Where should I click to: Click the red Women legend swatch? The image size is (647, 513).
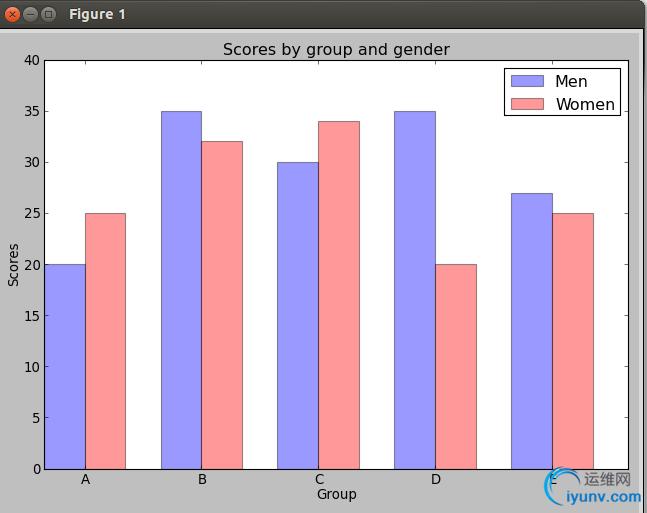pyautogui.click(x=527, y=104)
